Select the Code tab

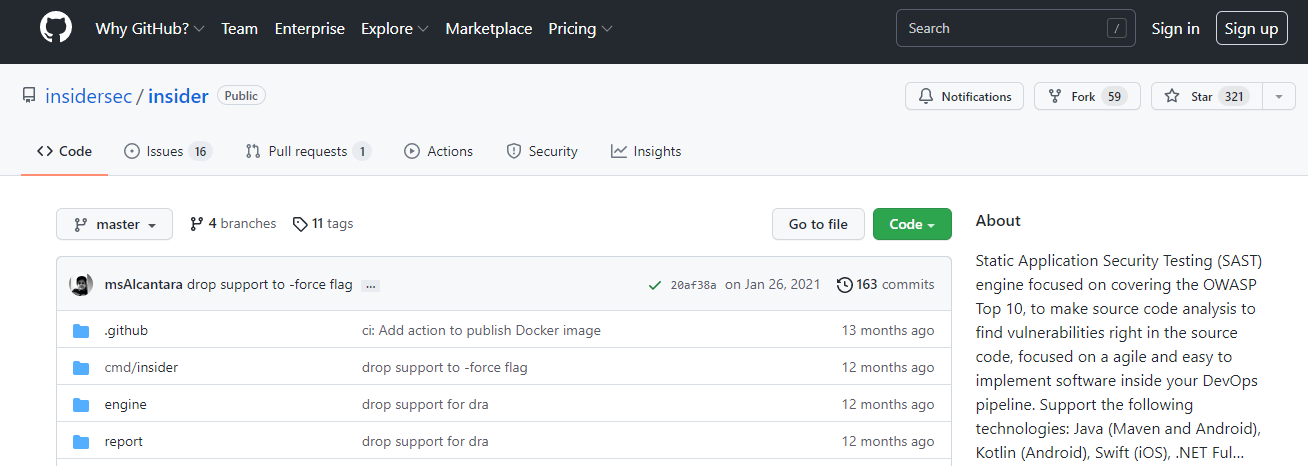click(x=65, y=151)
